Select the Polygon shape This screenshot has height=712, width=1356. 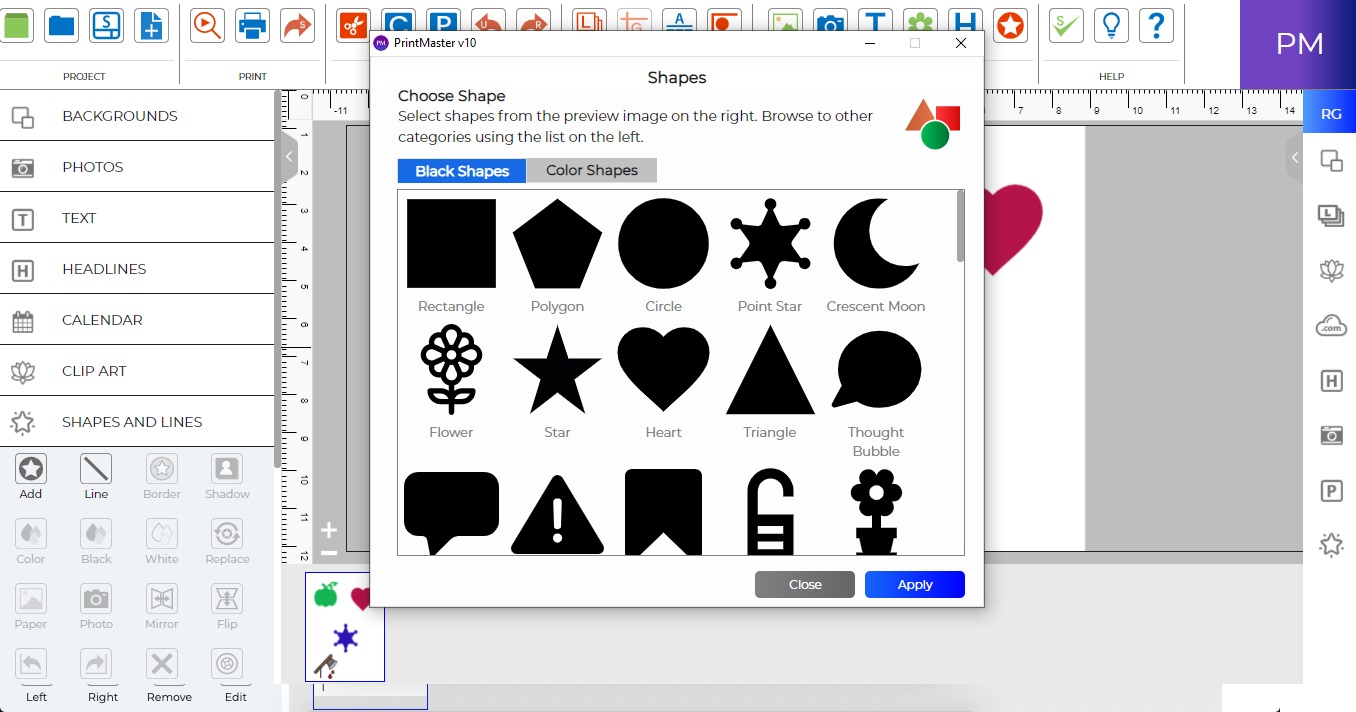tap(557, 244)
